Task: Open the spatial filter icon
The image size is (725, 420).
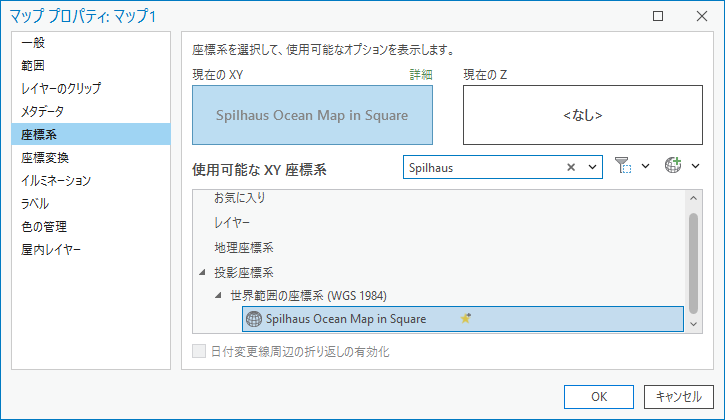Action: [x=622, y=166]
